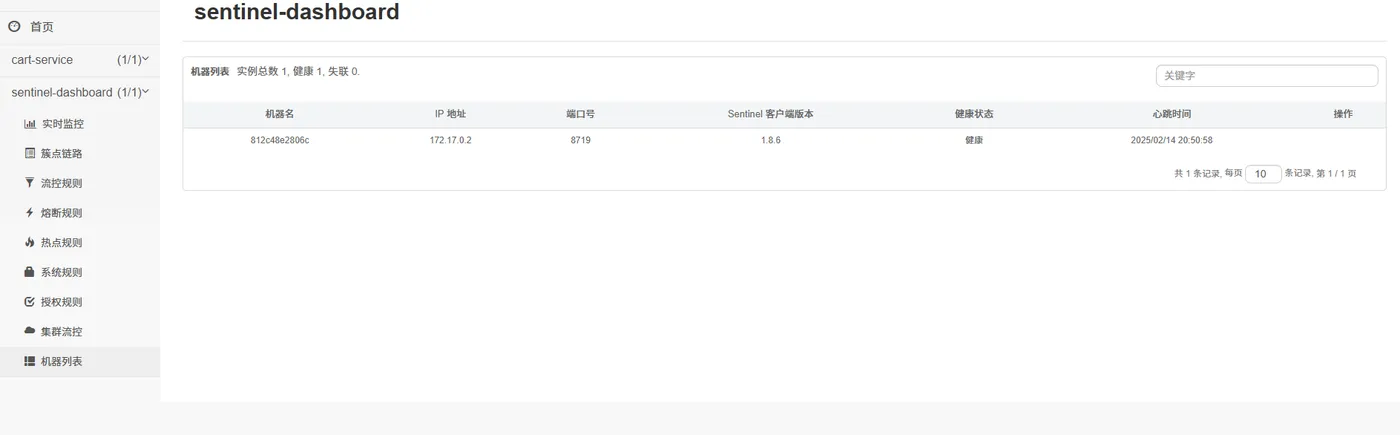1400x435 pixels.
Task: Click machine name 812c48e2806c
Action: point(280,140)
